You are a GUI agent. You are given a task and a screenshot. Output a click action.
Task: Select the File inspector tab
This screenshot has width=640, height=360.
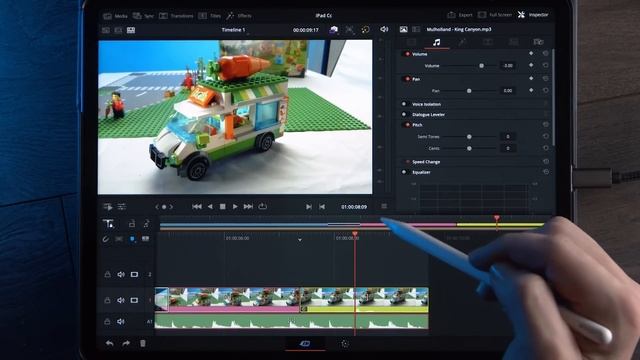[x=538, y=42]
